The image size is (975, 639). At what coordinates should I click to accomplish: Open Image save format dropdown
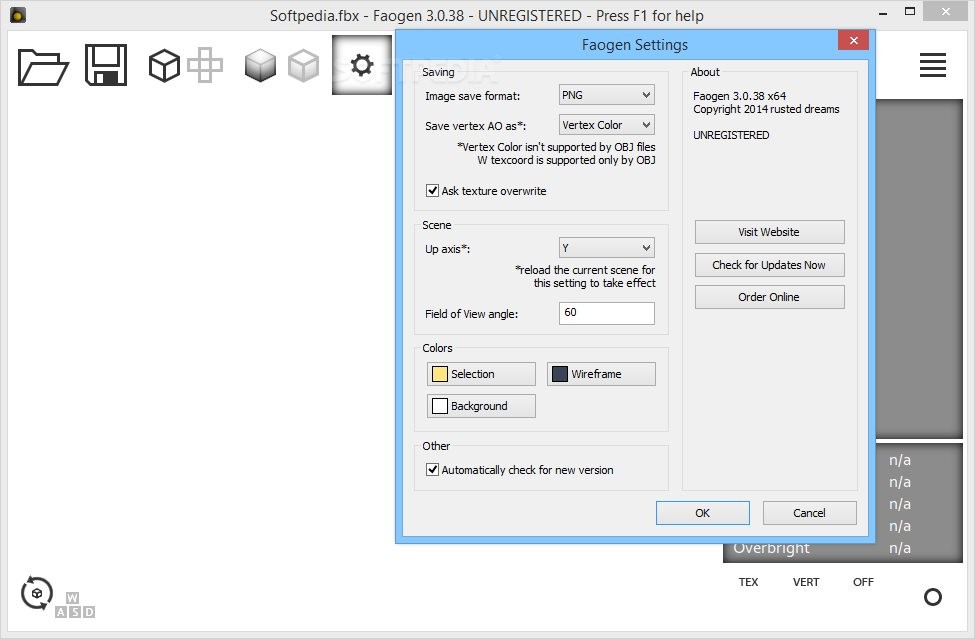(606, 95)
